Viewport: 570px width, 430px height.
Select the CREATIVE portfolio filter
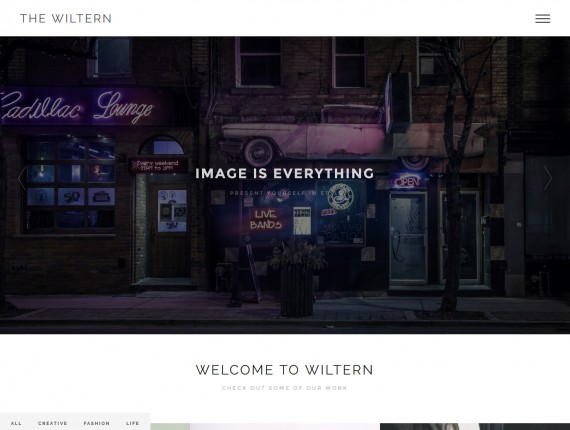pos(53,423)
